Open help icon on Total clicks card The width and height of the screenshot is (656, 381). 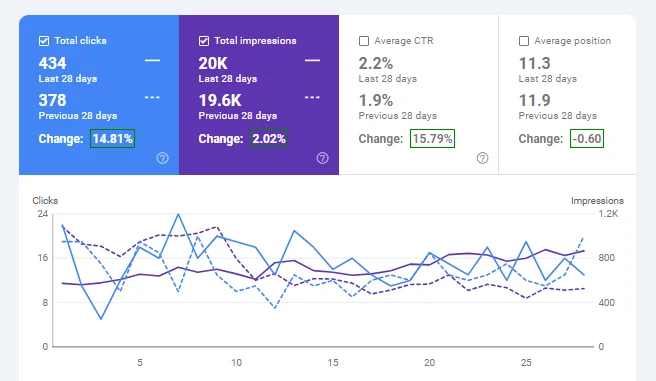click(163, 158)
